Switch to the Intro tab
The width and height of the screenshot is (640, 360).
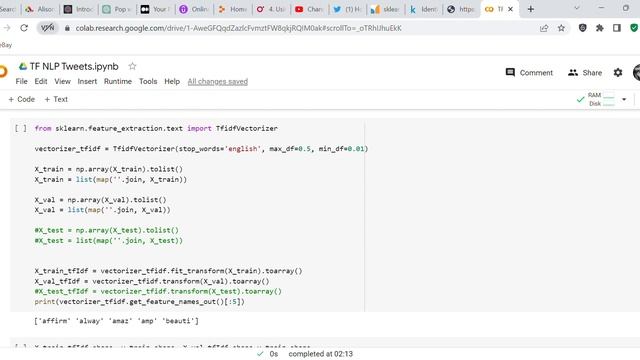(78, 9)
